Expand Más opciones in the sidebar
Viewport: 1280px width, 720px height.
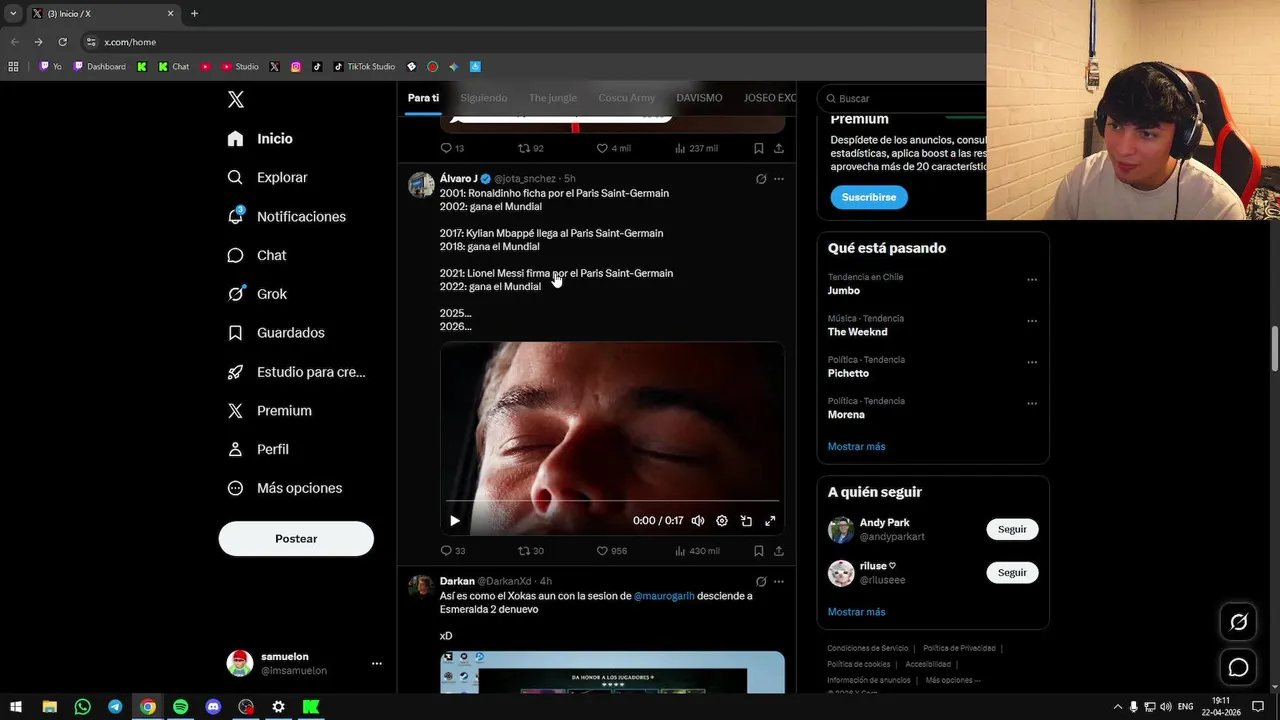point(285,488)
